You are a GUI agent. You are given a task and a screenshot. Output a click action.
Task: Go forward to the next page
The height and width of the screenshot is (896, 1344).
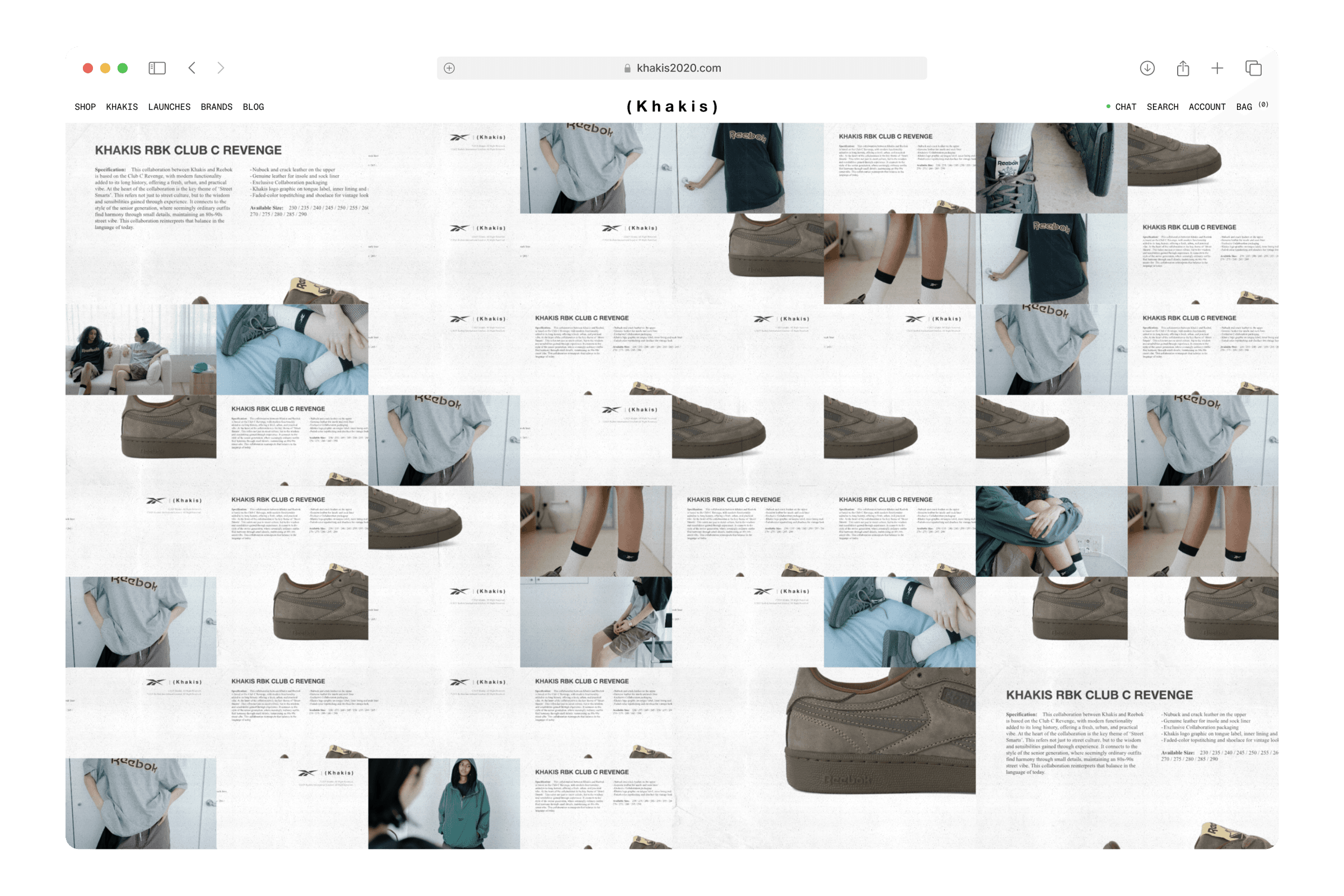tap(221, 68)
